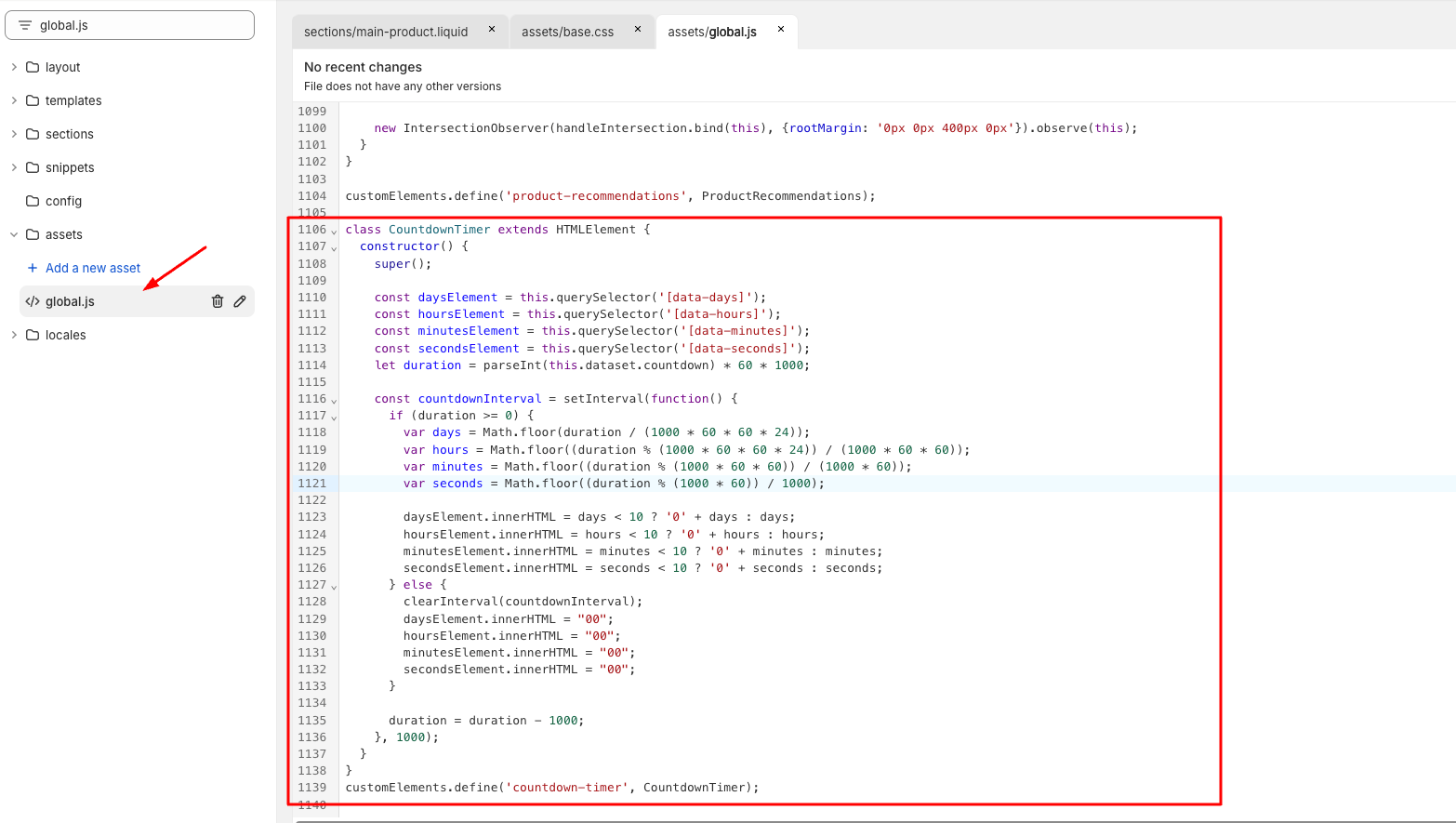This screenshot has width=1456, height=823.
Task: Click the File does not have other versions text
Action: (403, 86)
